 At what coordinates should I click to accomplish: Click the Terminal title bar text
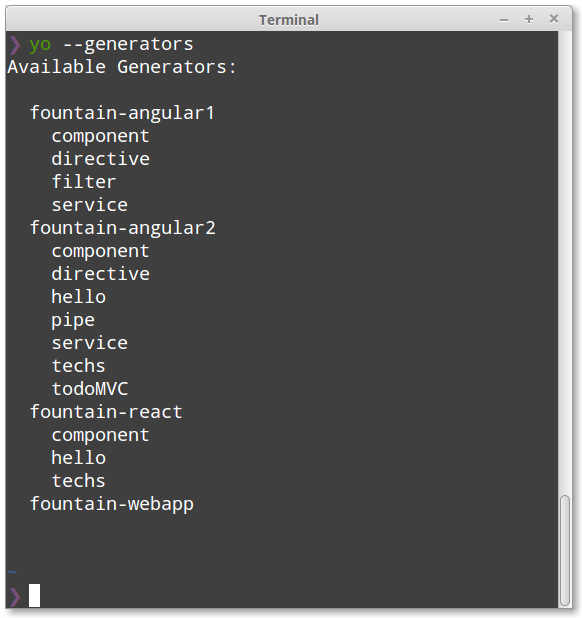pyautogui.click(x=288, y=20)
